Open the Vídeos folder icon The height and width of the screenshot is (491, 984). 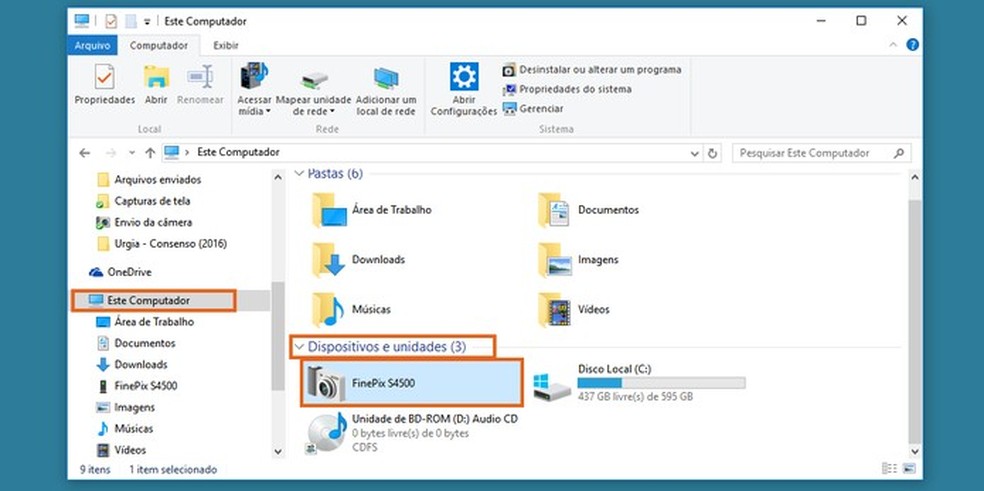click(555, 309)
